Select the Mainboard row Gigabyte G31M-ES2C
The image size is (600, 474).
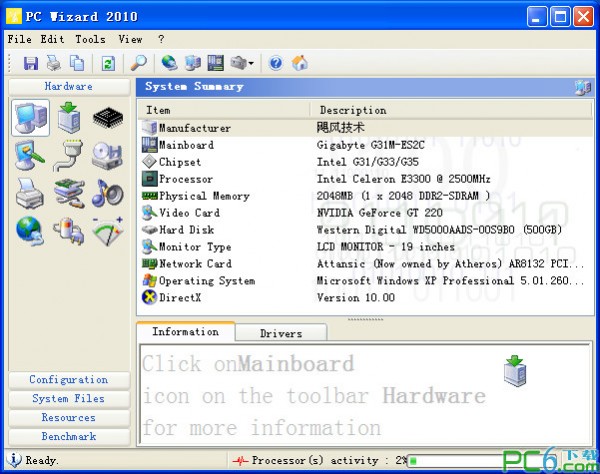click(x=365, y=145)
